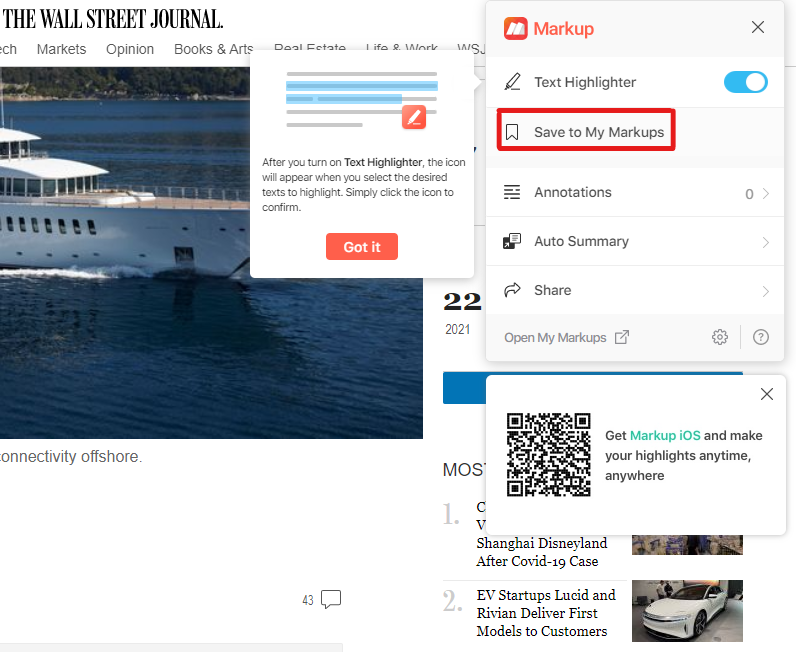
Task: Click the Markup iOS QR code
Action: tap(548, 454)
